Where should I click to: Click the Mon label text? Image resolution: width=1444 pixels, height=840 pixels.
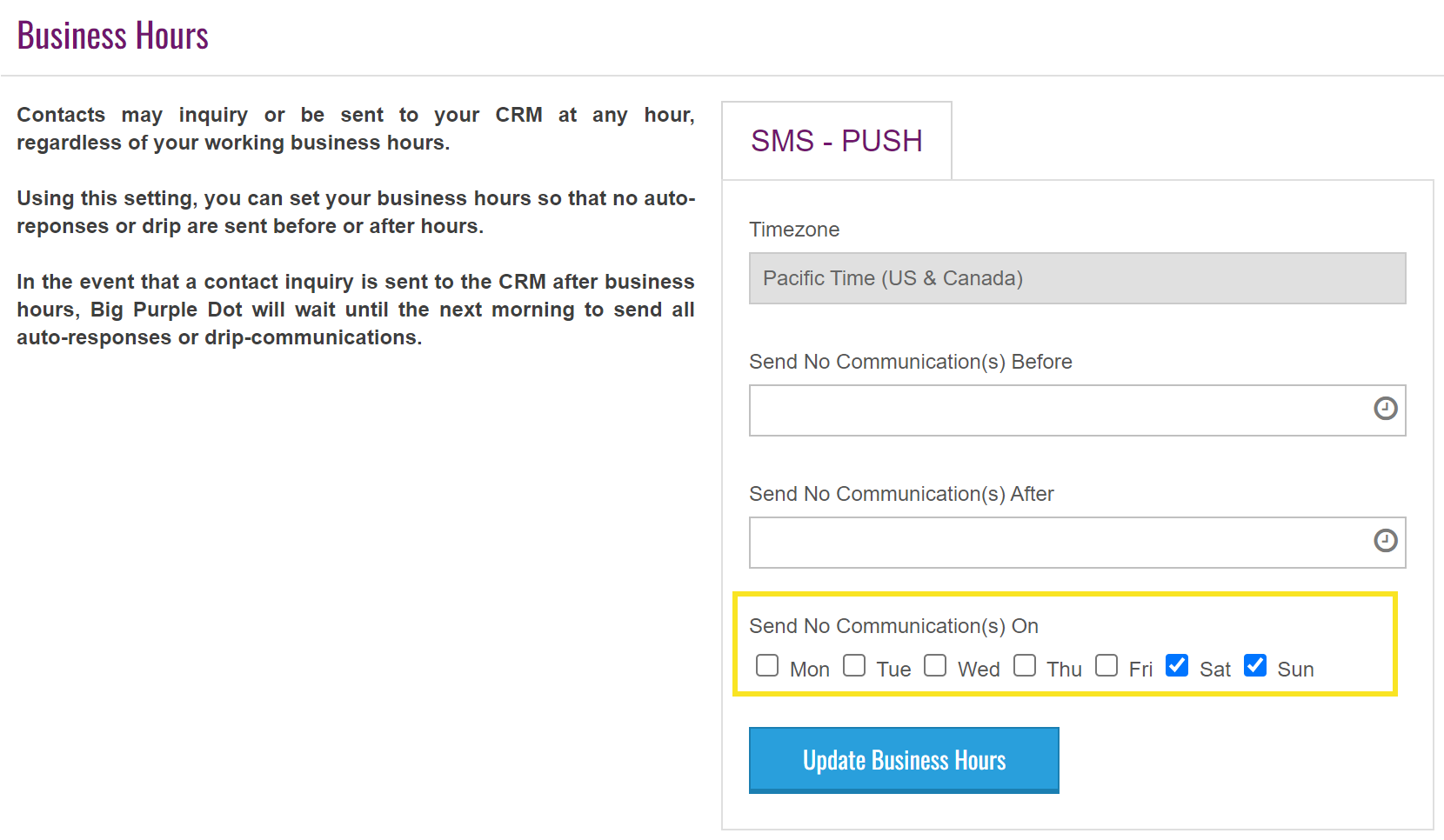coord(809,670)
